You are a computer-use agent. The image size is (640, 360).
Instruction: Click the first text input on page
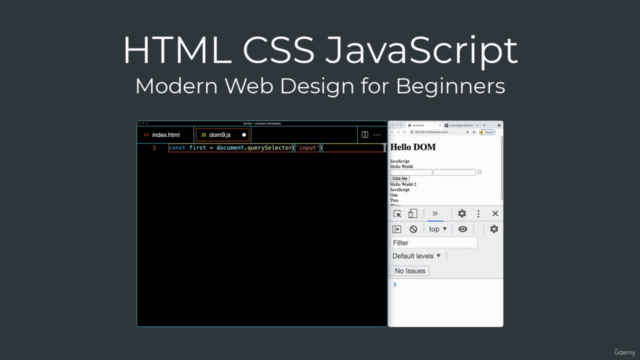coord(411,172)
